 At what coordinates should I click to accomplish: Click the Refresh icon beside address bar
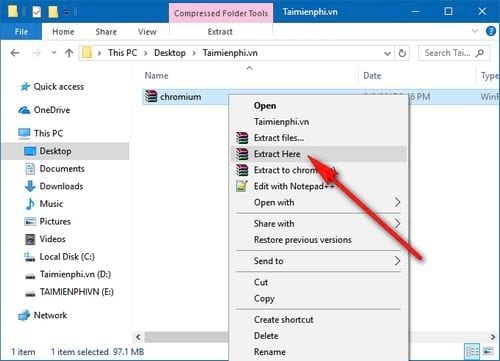(x=402, y=53)
